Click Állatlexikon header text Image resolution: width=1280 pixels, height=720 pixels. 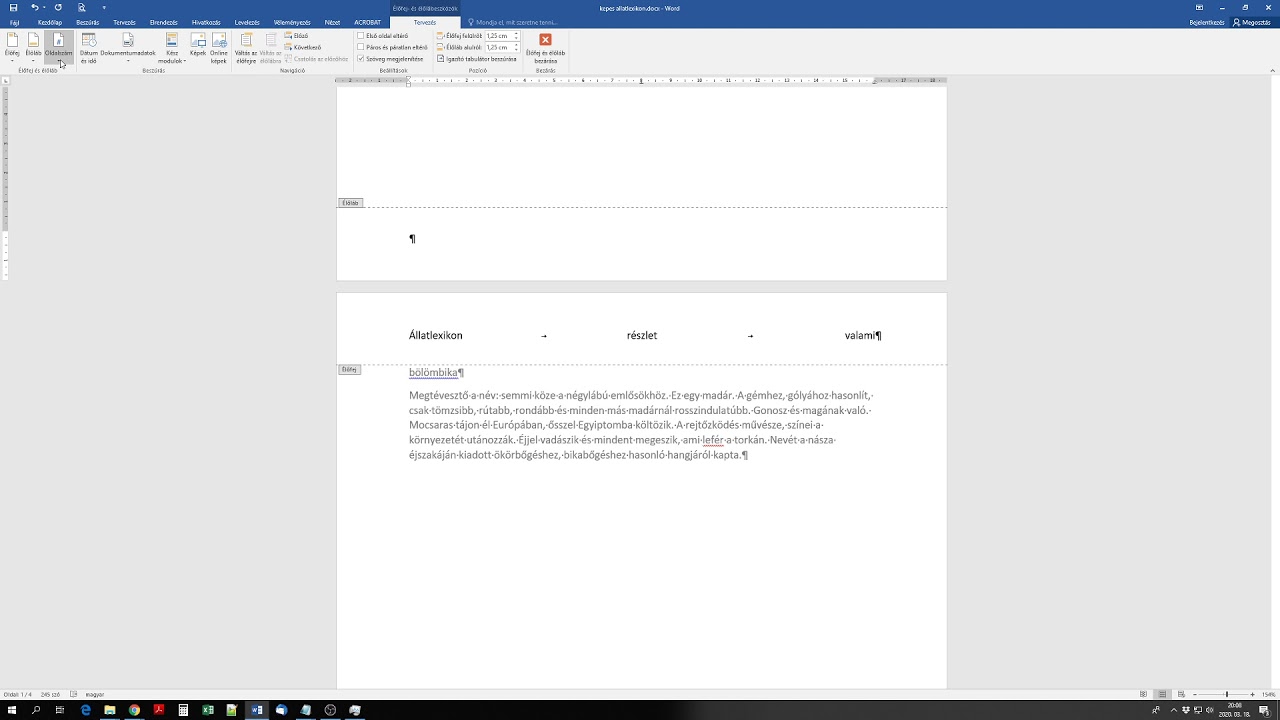tap(435, 336)
